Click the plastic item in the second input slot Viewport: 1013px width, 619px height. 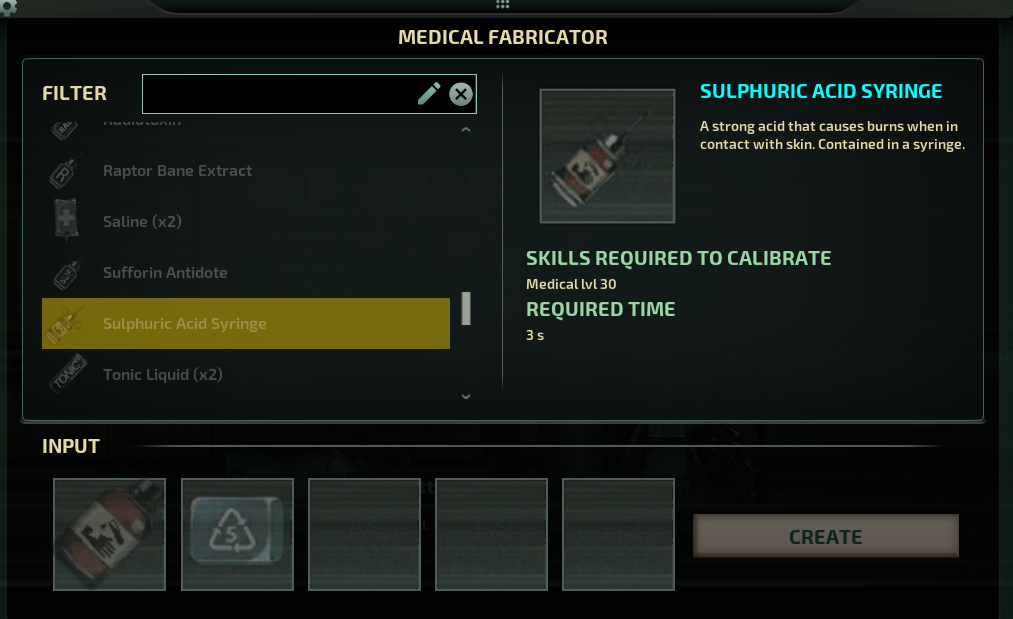237,534
